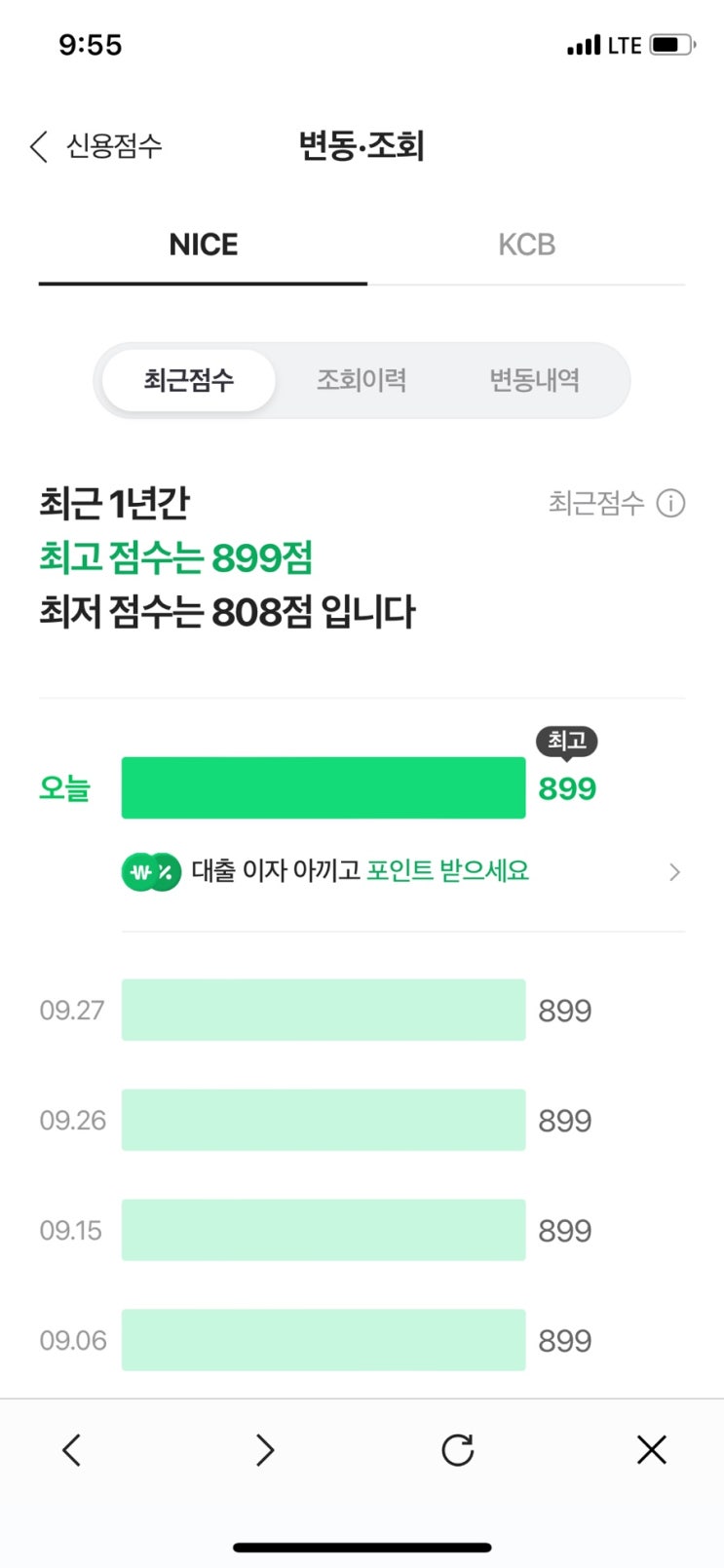Close the browser with X icon
This screenshot has height=1568, width=724.
(x=651, y=1450)
